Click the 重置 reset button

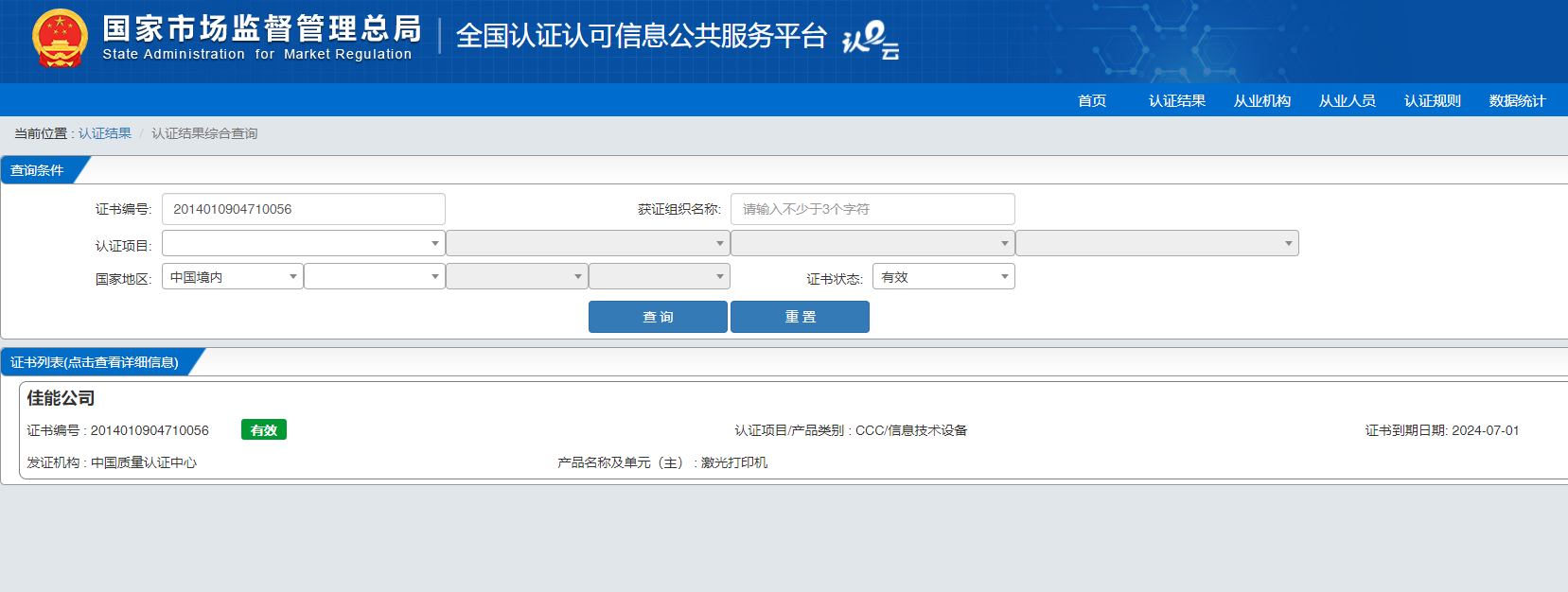800,317
